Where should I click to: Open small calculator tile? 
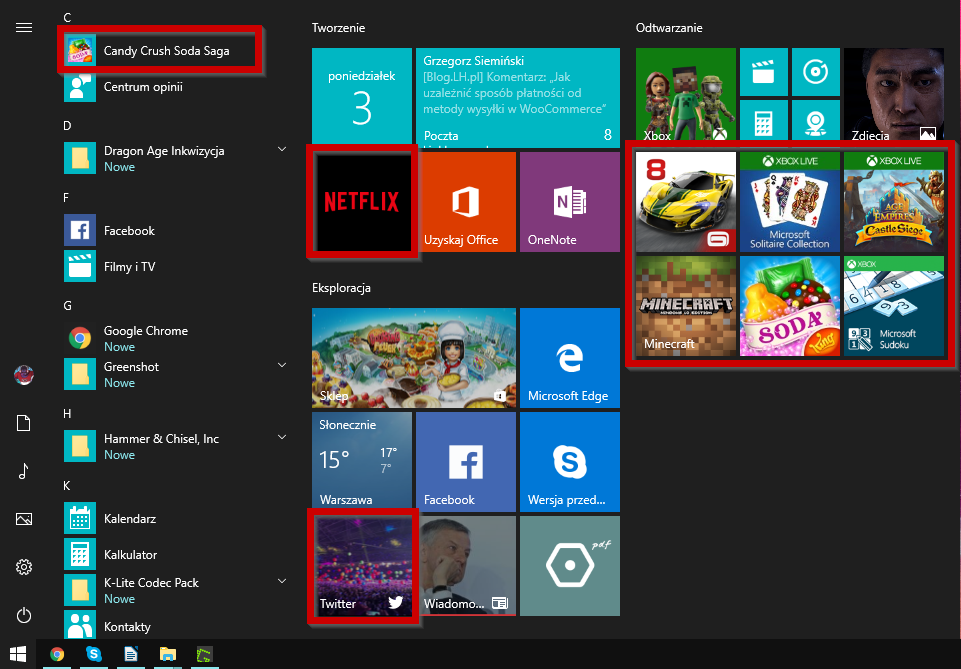[x=764, y=124]
